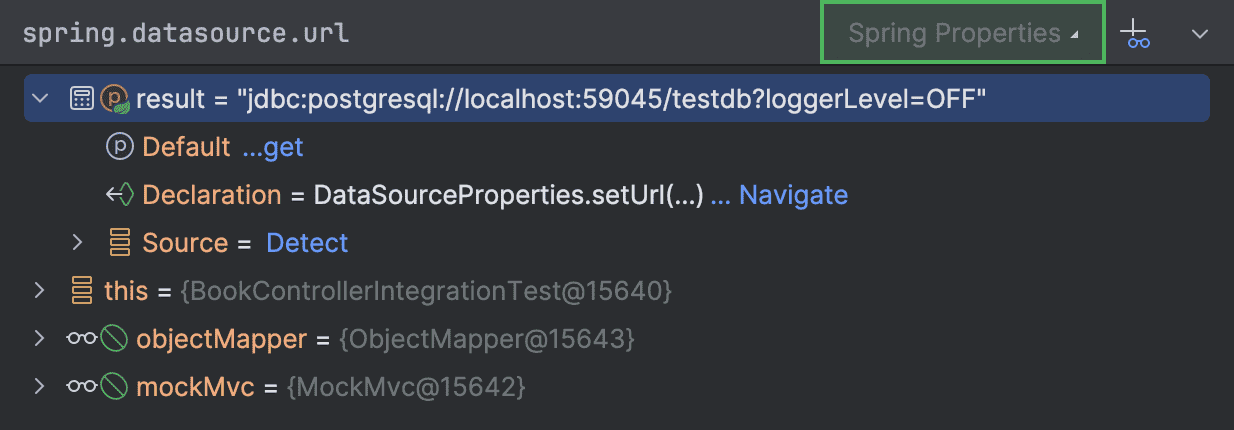Click the calculator icon beside result
This screenshot has height=430, width=1234.
[82, 98]
